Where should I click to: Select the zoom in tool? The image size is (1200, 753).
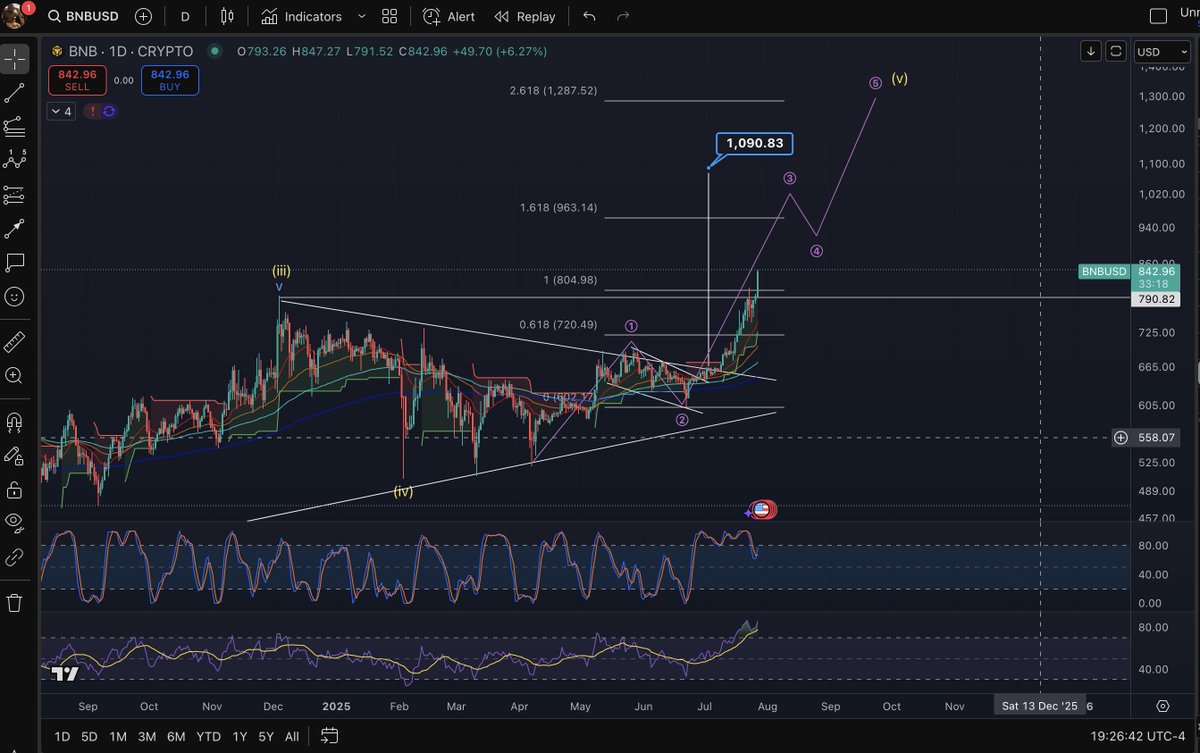tap(15, 376)
